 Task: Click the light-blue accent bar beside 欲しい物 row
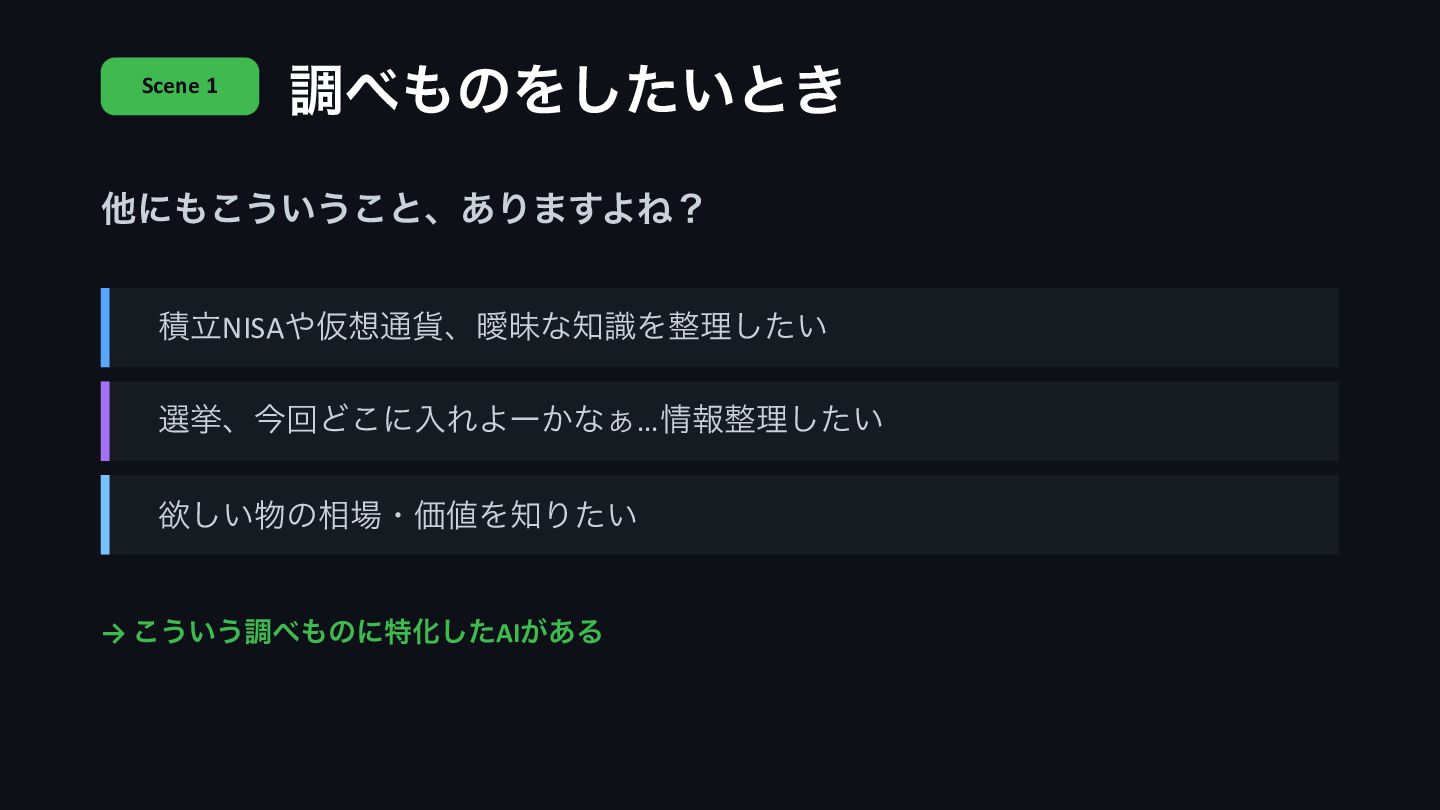(105, 514)
